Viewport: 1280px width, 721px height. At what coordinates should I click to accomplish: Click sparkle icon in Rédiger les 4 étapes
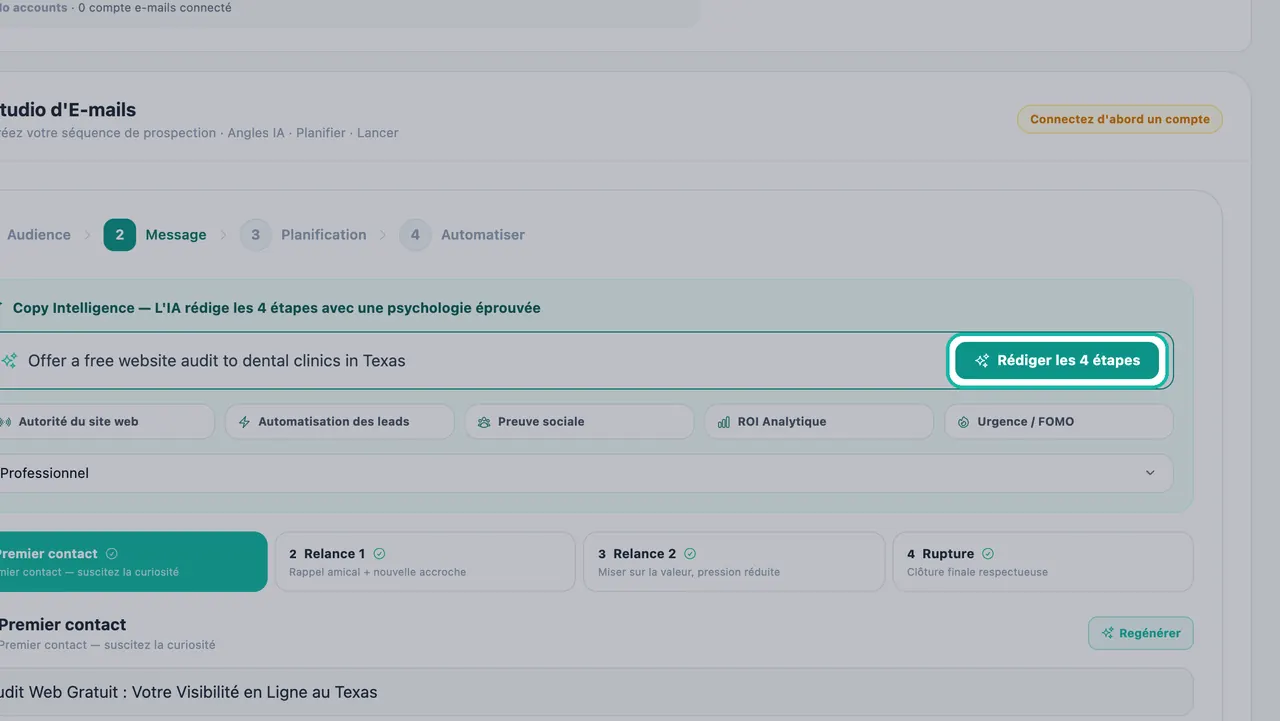[982, 361]
